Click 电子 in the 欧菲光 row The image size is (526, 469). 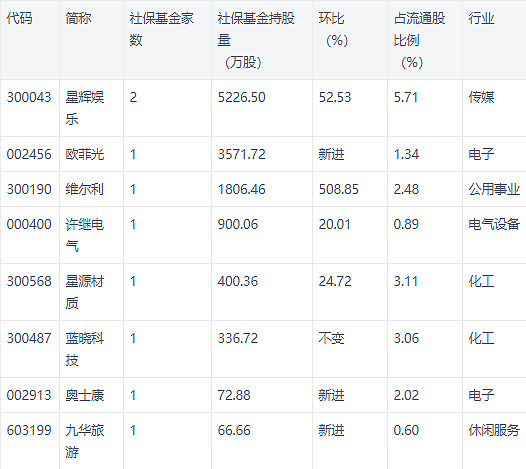tap(481, 154)
